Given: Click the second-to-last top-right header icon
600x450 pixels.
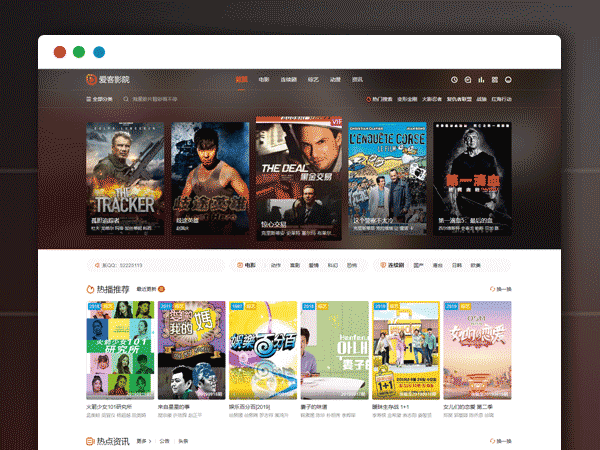Looking at the screenshot, I should click(494, 79).
